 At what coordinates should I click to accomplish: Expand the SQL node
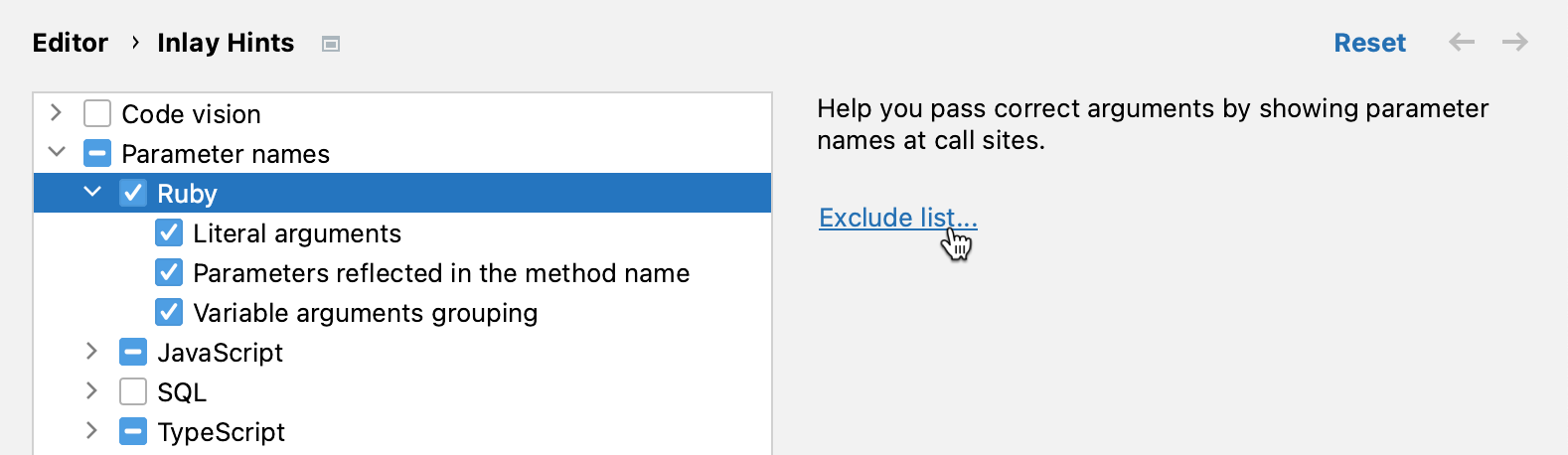pyautogui.click(x=92, y=390)
